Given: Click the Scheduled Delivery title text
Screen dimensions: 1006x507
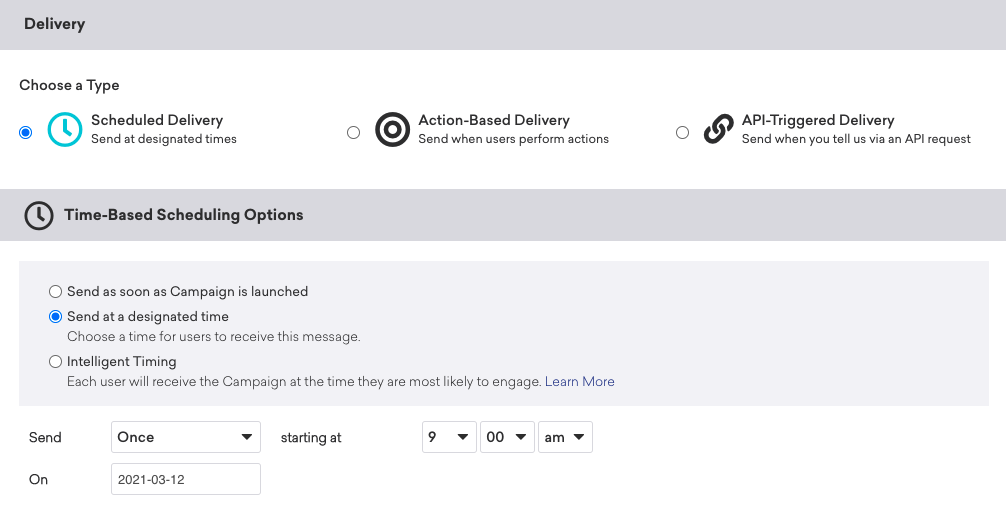Looking at the screenshot, I should pyautogui.click(x=157, y=120).
